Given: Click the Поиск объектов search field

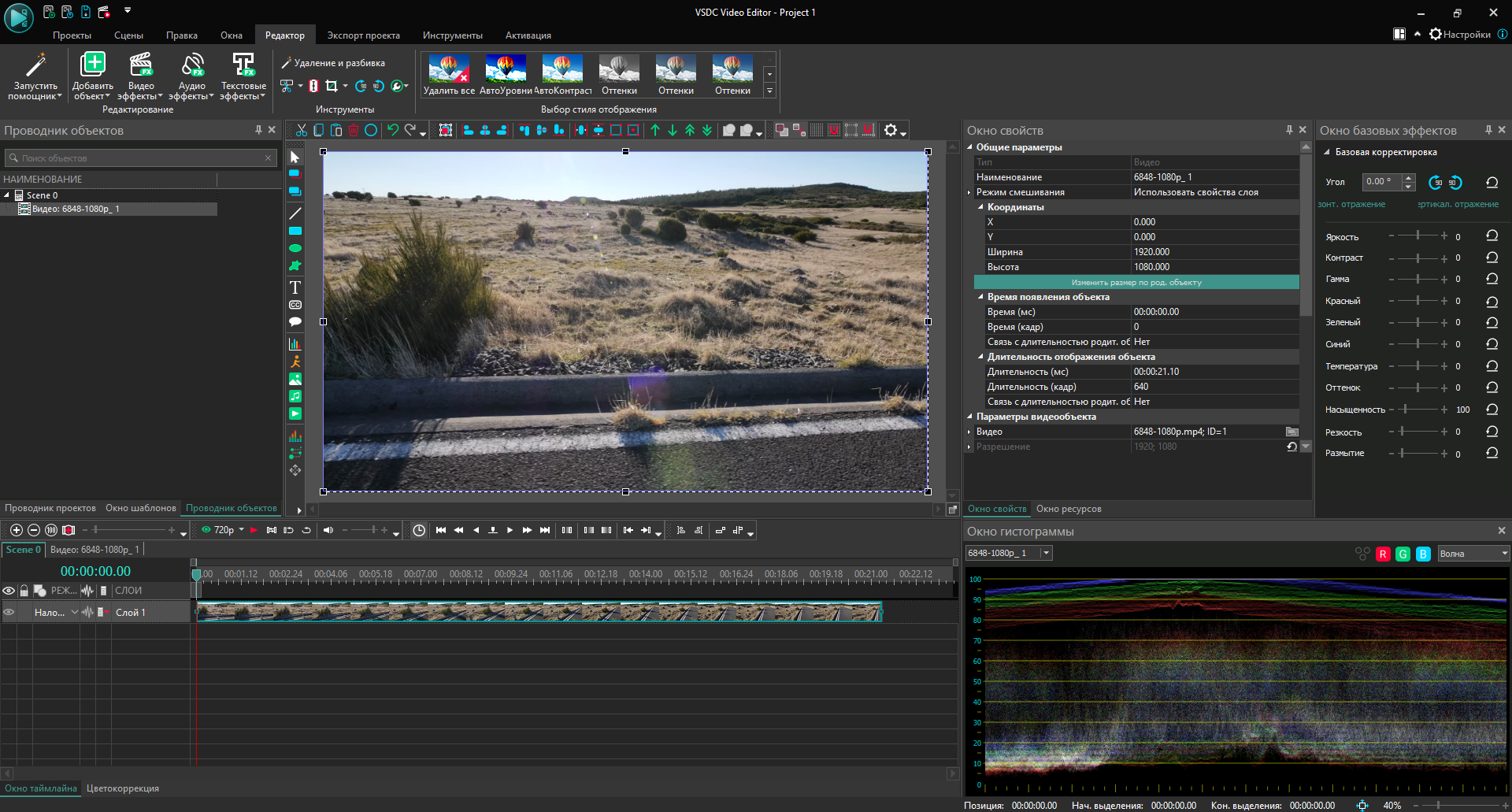Looking at the screenshot, I should pyautogui.click(x=141, y=158).
